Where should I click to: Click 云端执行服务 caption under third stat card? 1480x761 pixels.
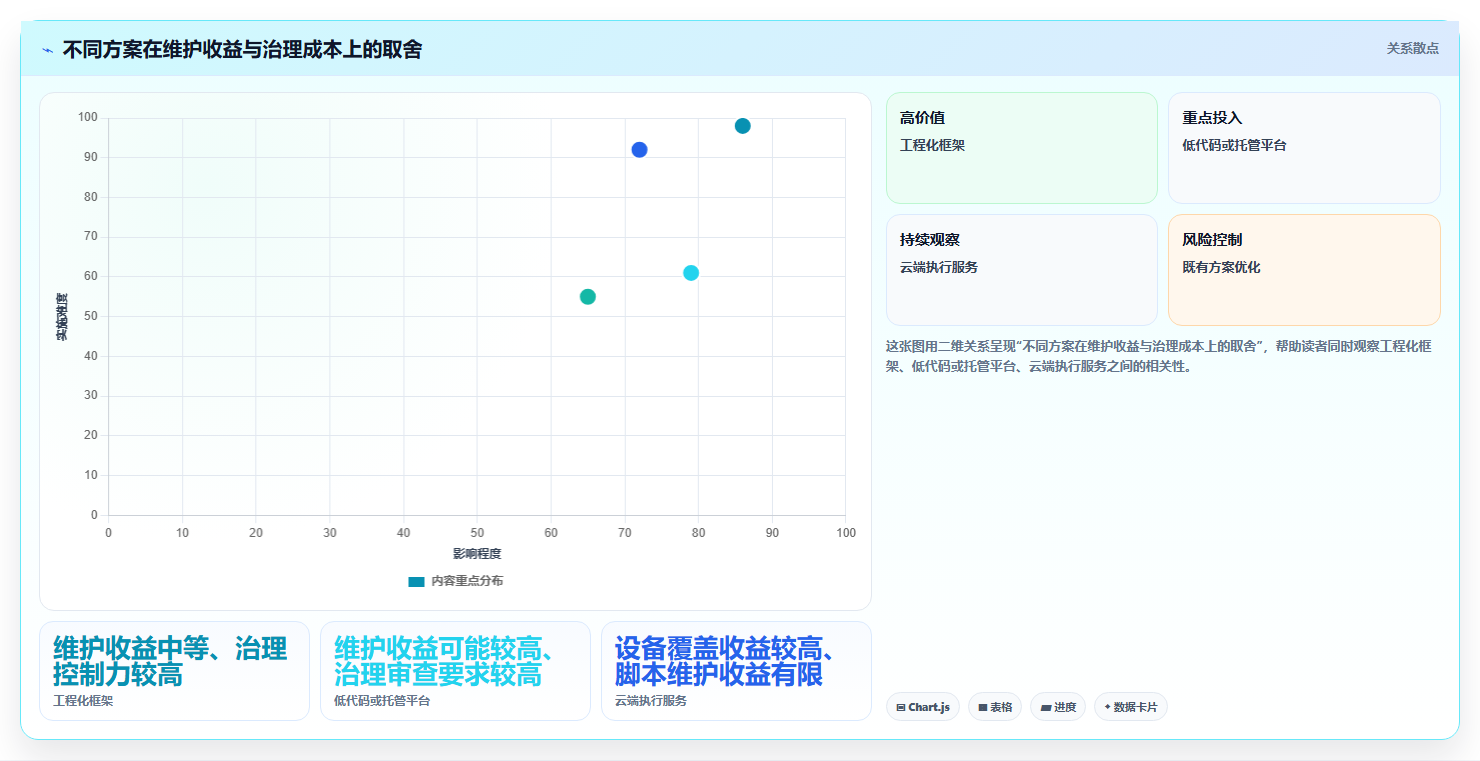[x=651, y=701]
